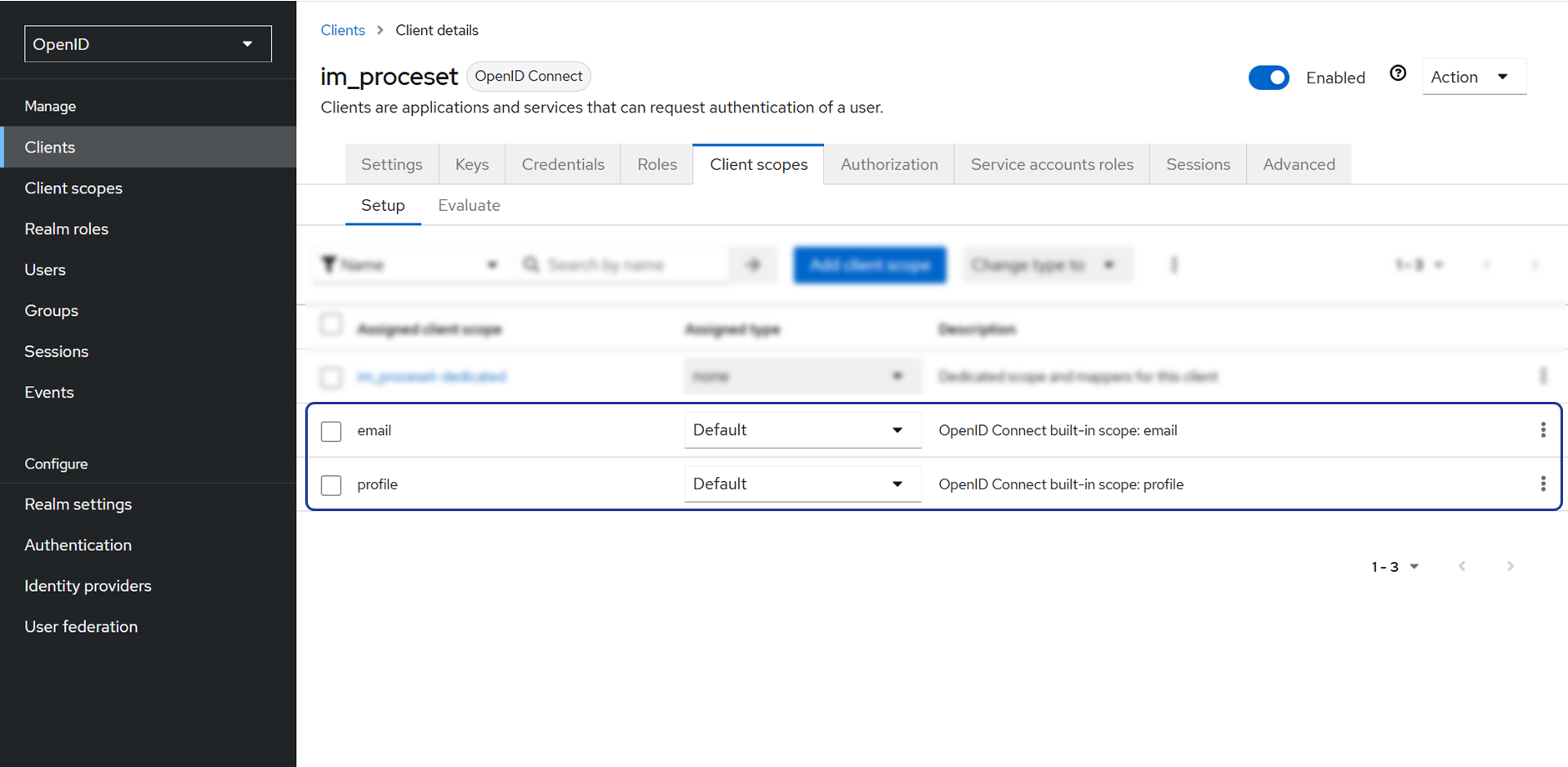Switch to the Evaluate sub-tab

469,205
